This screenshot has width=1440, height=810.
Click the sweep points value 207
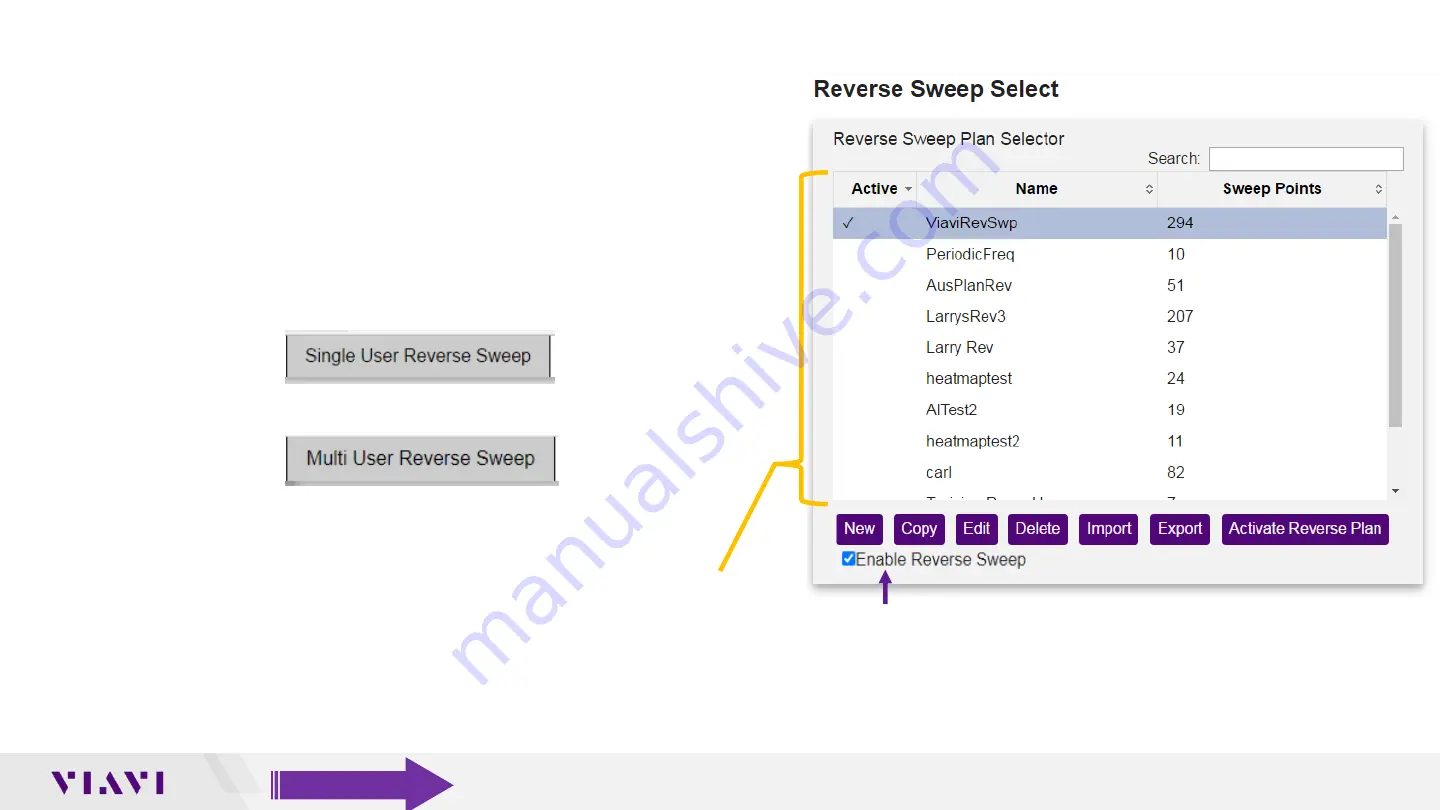(x=1180, y=316)
